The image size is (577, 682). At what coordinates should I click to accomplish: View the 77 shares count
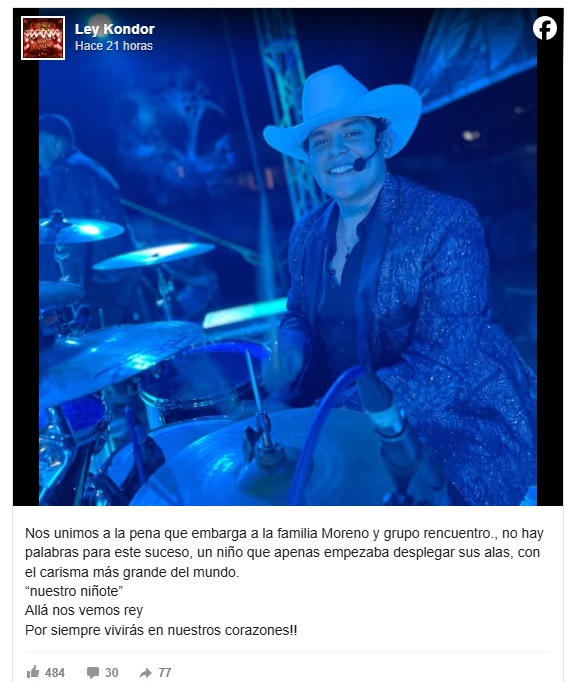click(x=164, y=672)
